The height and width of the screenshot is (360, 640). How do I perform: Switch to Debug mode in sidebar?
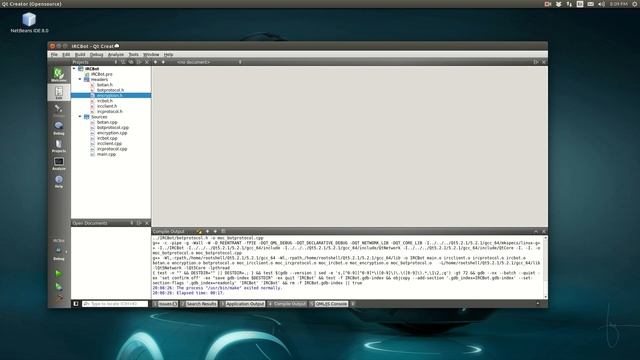(59, 127)
